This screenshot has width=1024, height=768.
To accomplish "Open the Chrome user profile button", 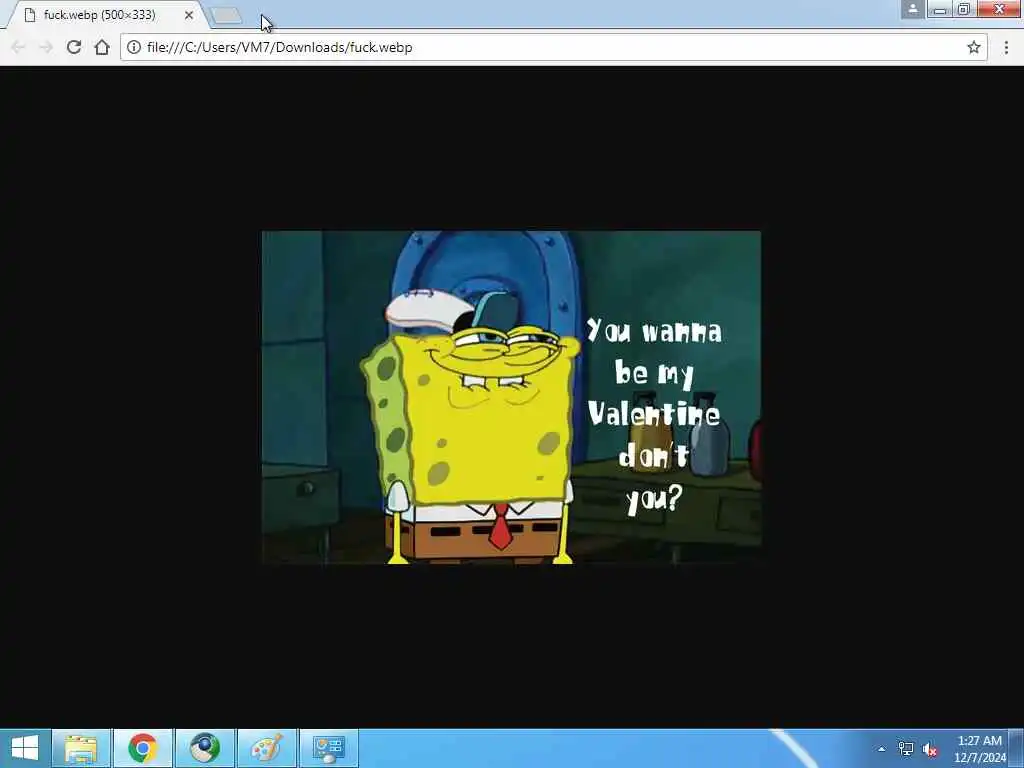I will 912,8.
